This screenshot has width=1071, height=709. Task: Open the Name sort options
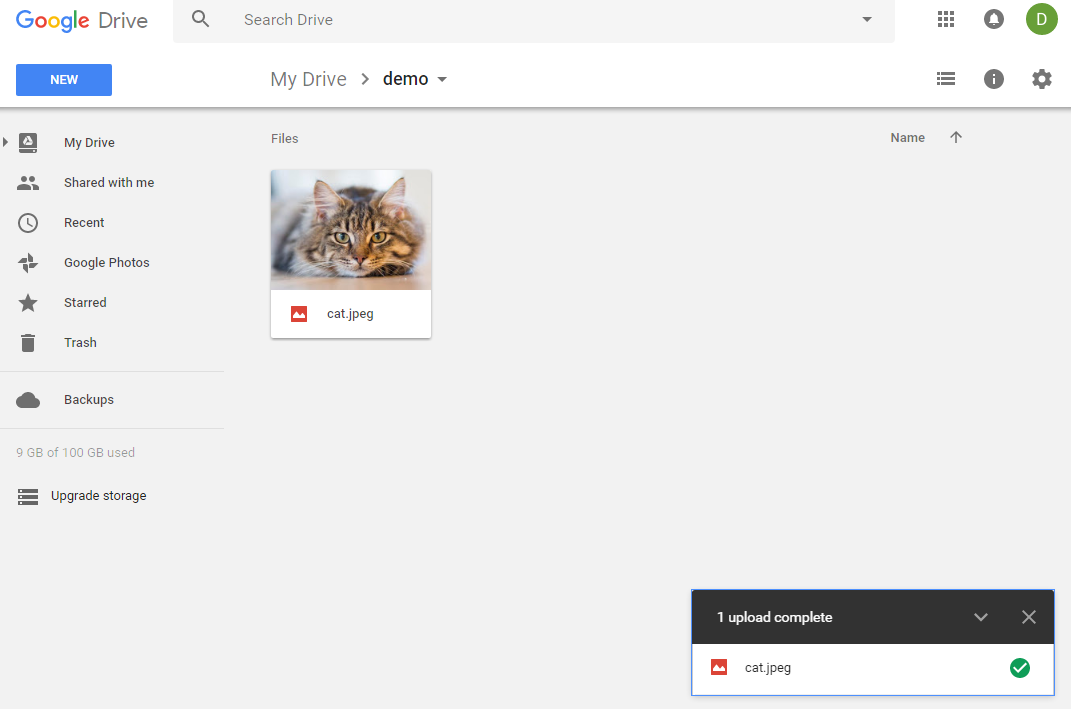point(908,137)
